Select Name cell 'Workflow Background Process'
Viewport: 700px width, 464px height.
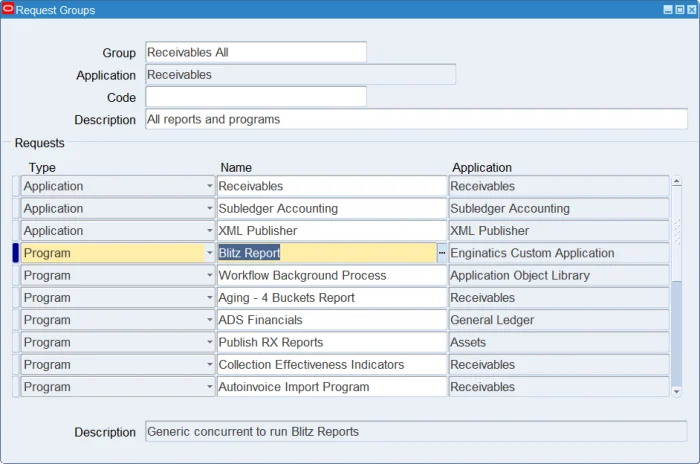332,276
